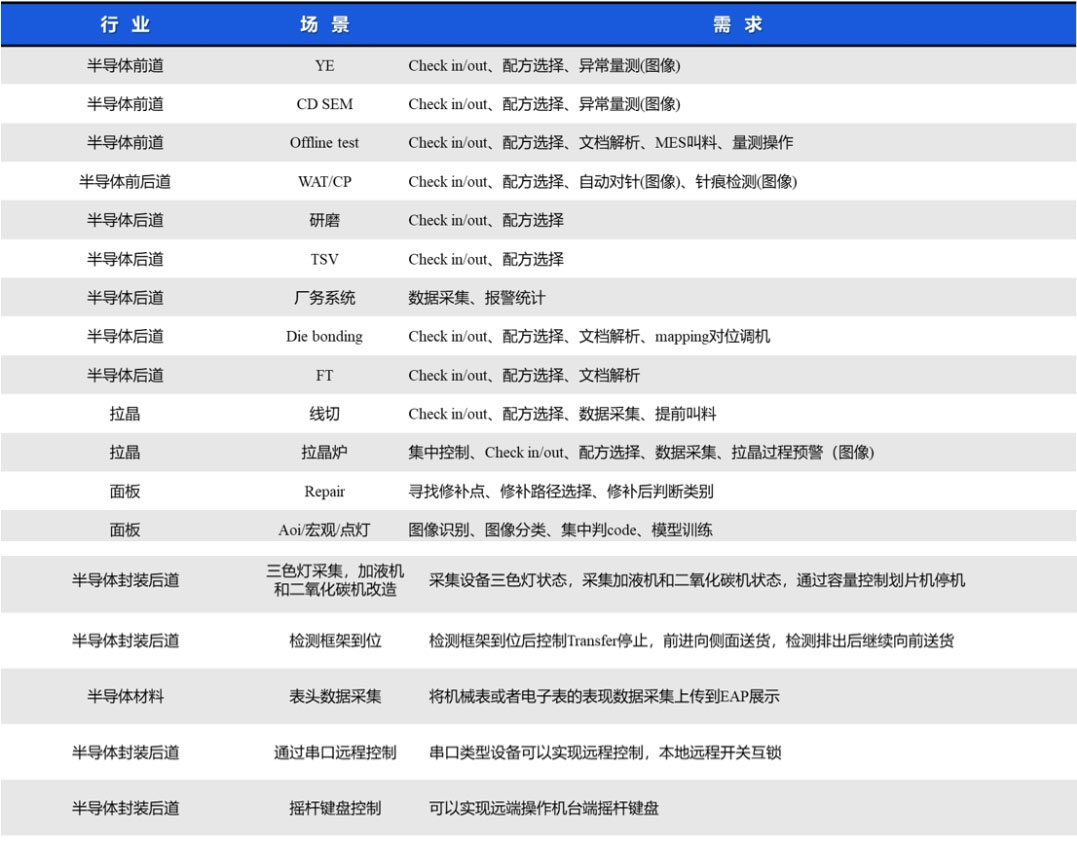Viewport: 1077px width, 841px height.
Task: Click the TSV scene cell
Action: [325, 259]
